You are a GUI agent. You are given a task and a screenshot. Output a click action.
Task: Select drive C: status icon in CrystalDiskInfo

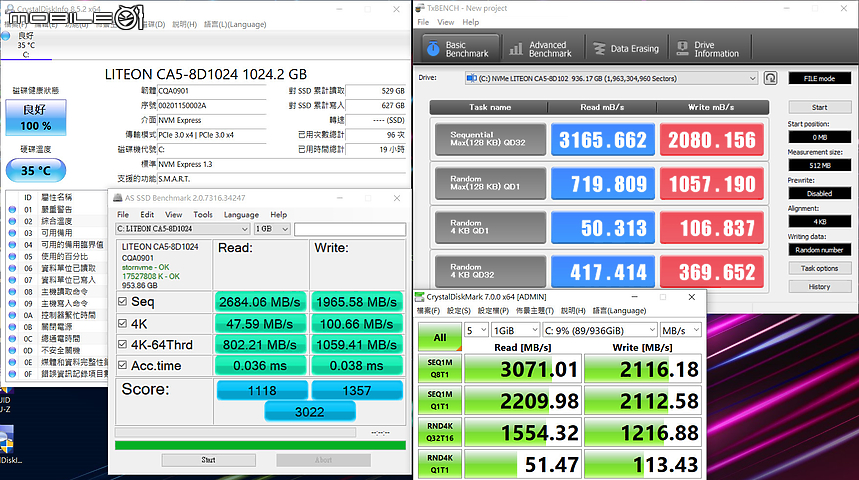[x=6, y=36]
